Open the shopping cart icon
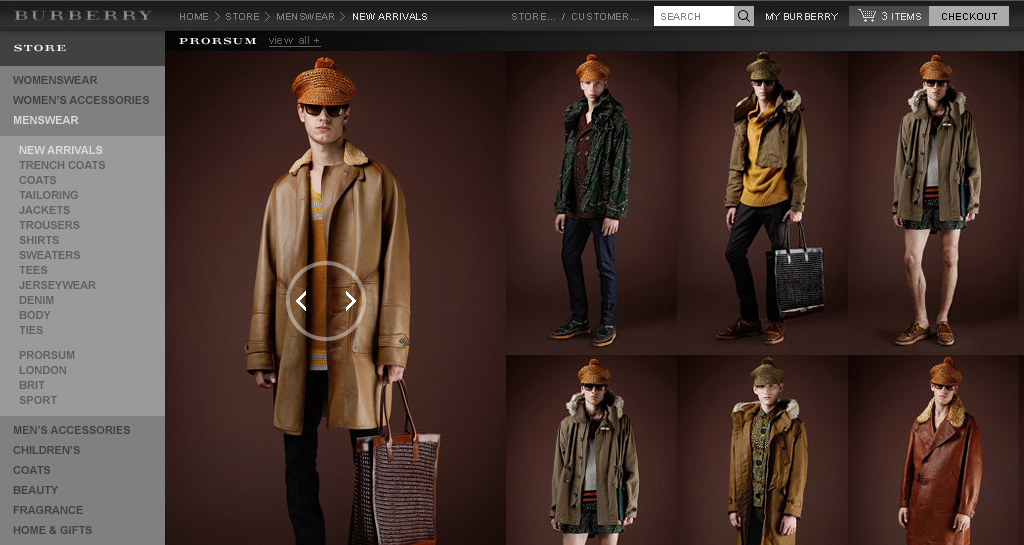 click(866, 16)
